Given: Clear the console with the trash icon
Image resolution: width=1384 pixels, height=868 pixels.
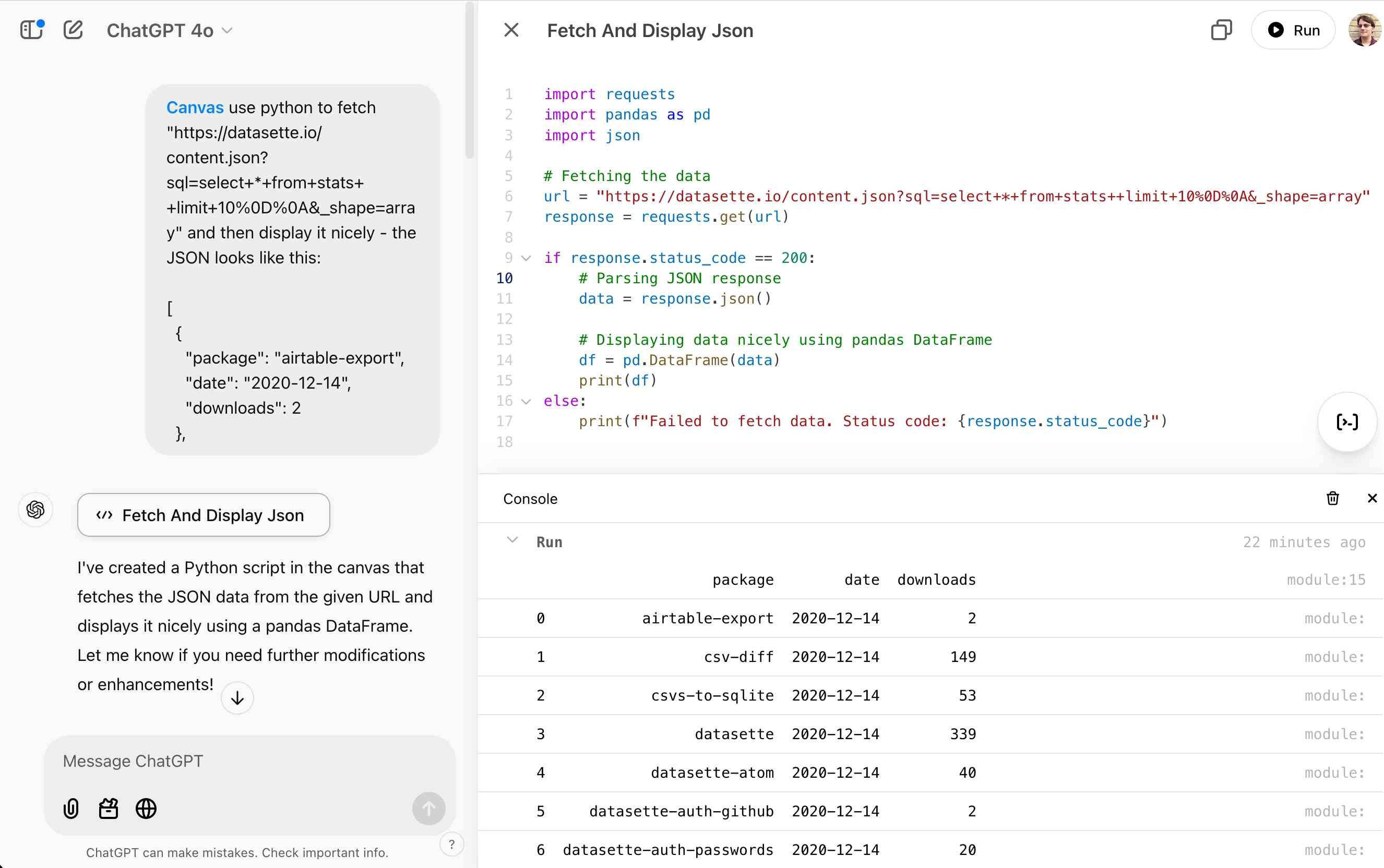Looking at the screenshot, I should coord(1332,498).
